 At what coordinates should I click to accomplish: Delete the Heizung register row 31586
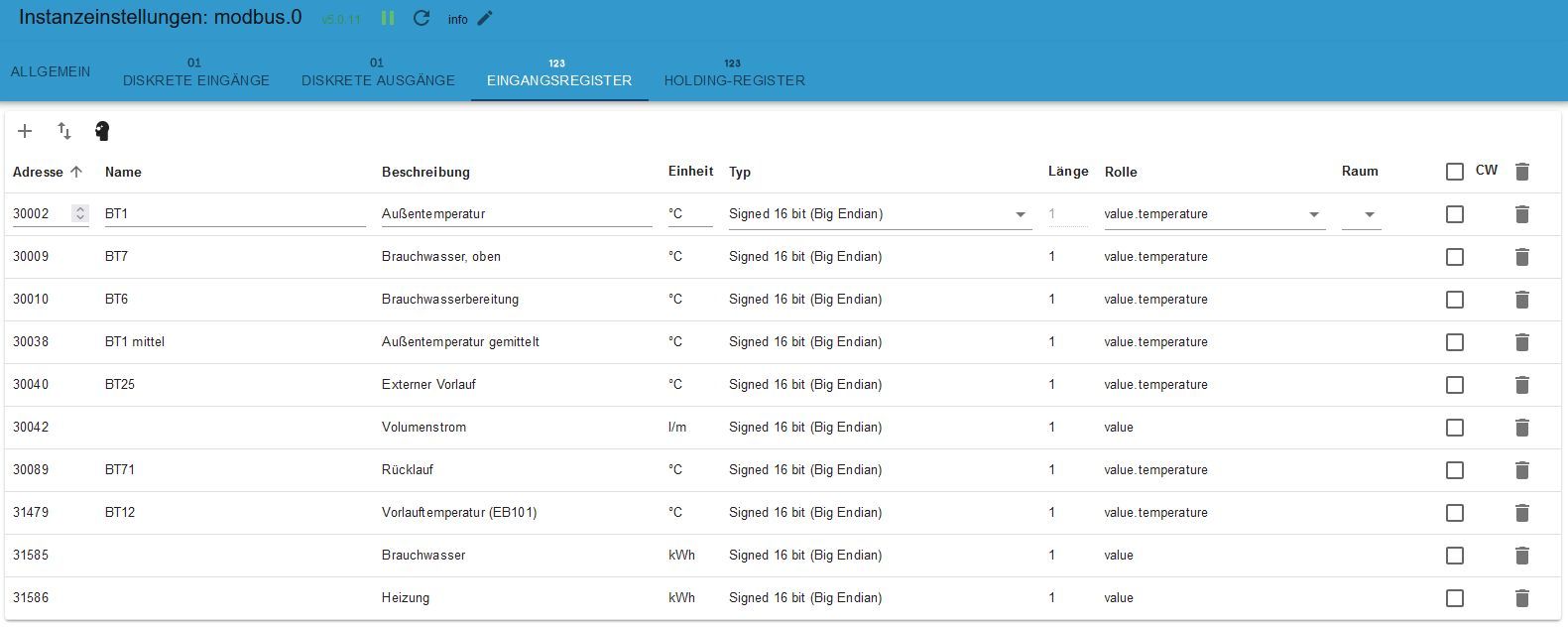[x=1522, y=598]
